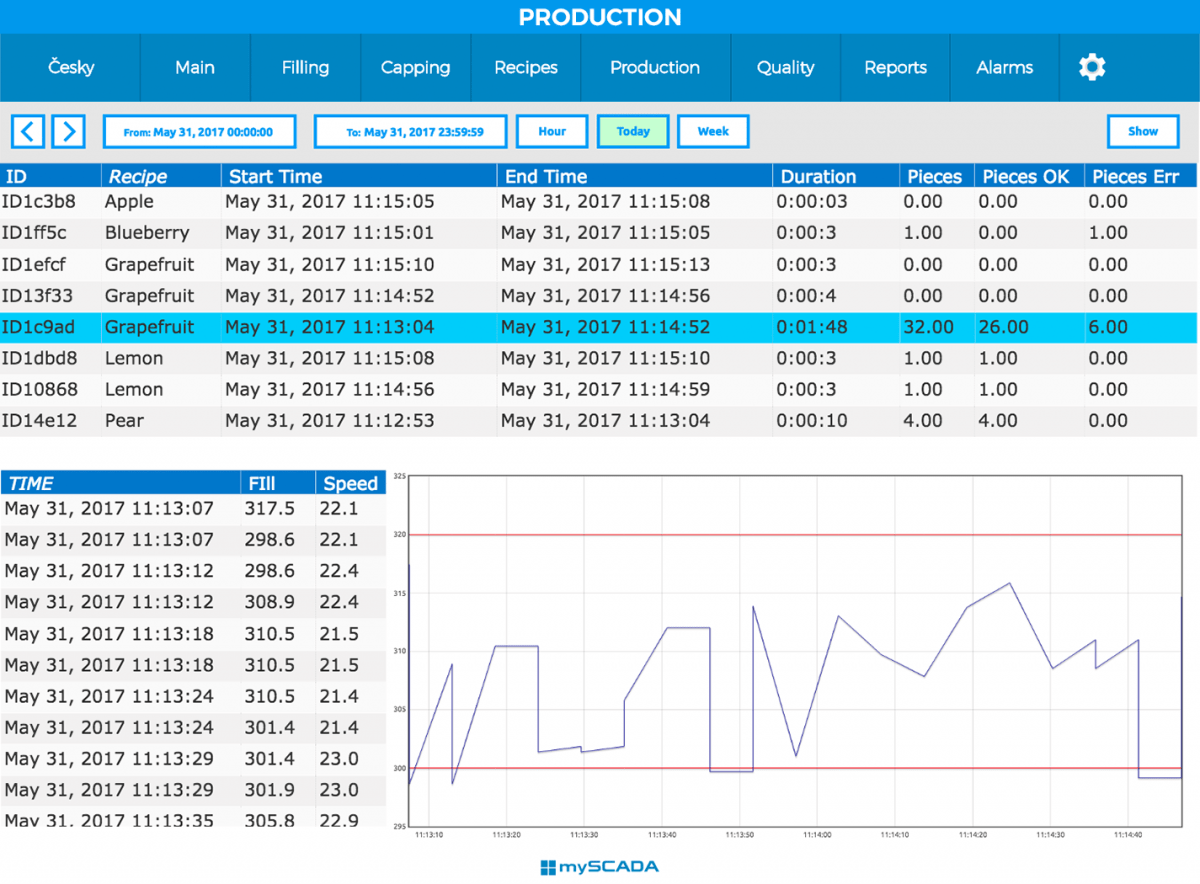Select the Week time range
Screen dimensions: 1200x884
coord(713,131)
